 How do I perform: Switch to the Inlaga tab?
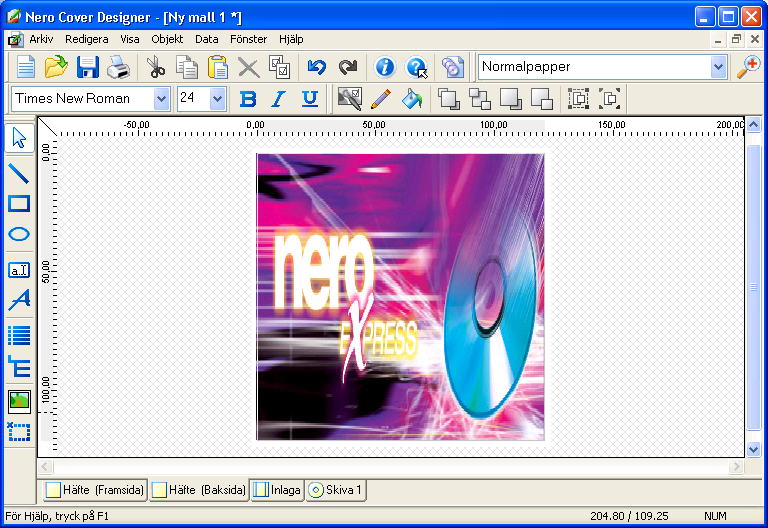click(277, 490)
